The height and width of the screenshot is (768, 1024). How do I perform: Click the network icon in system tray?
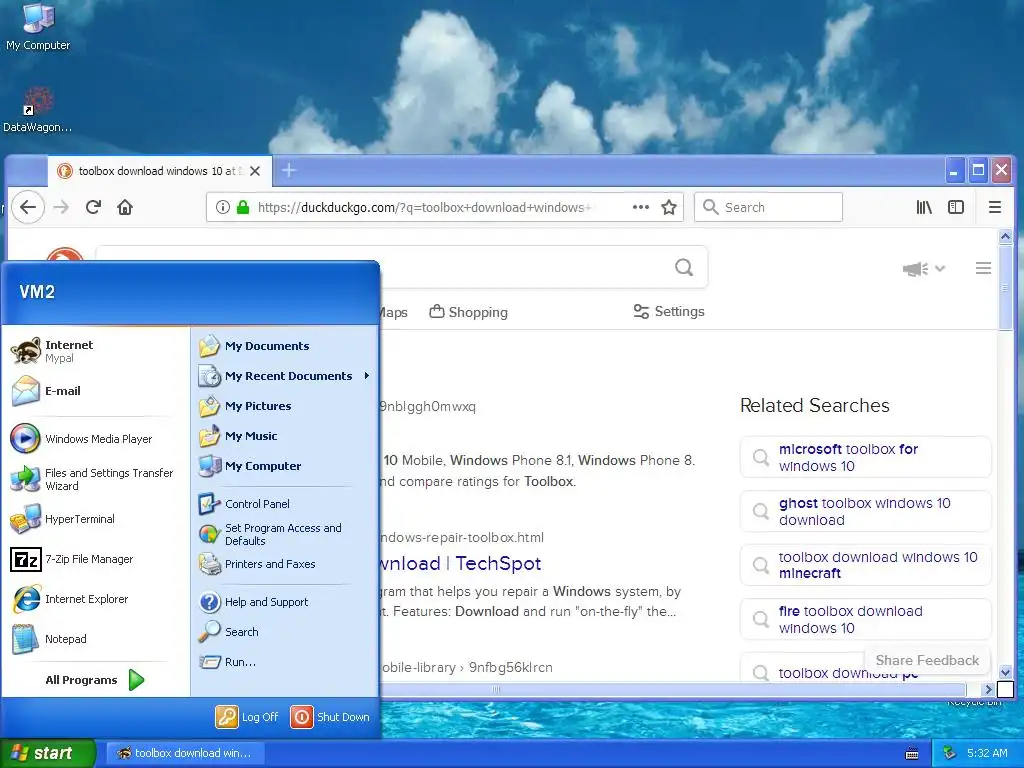tap(949, 753)
